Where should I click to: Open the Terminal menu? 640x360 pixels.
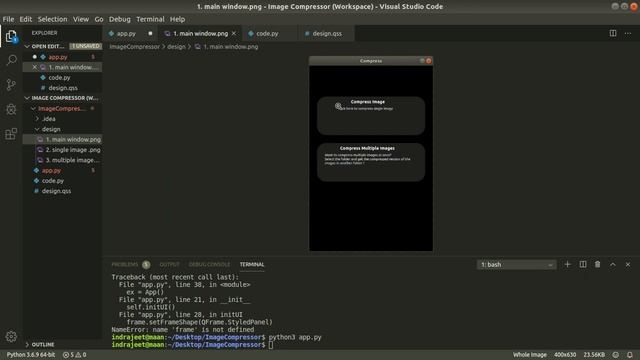(150, 19)
